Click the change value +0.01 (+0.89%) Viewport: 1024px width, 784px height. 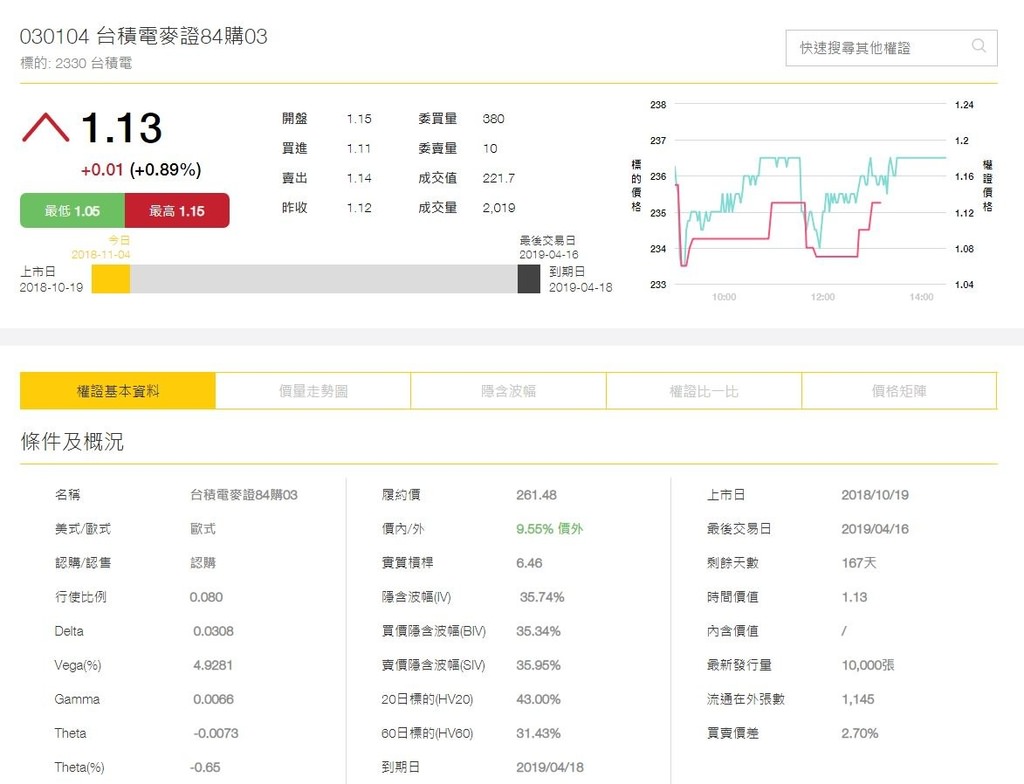click(x=141, y=170)
